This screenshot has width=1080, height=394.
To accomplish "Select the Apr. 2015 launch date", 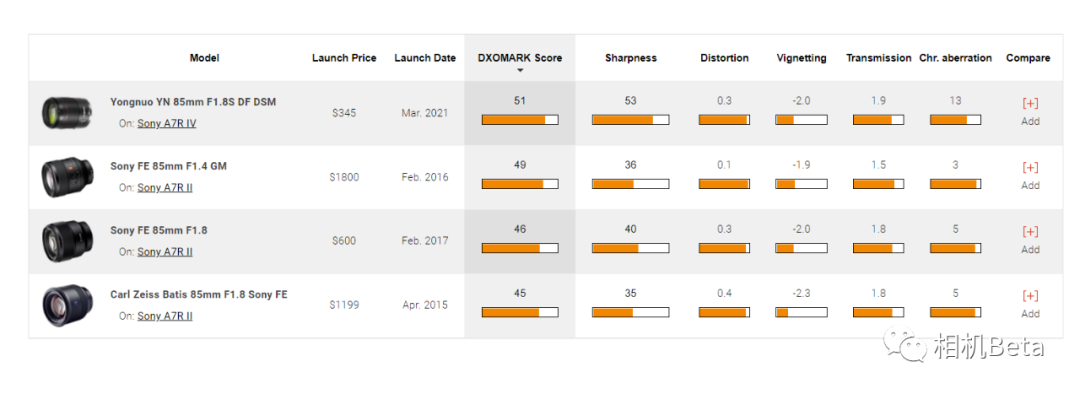I will click(425, 305).
